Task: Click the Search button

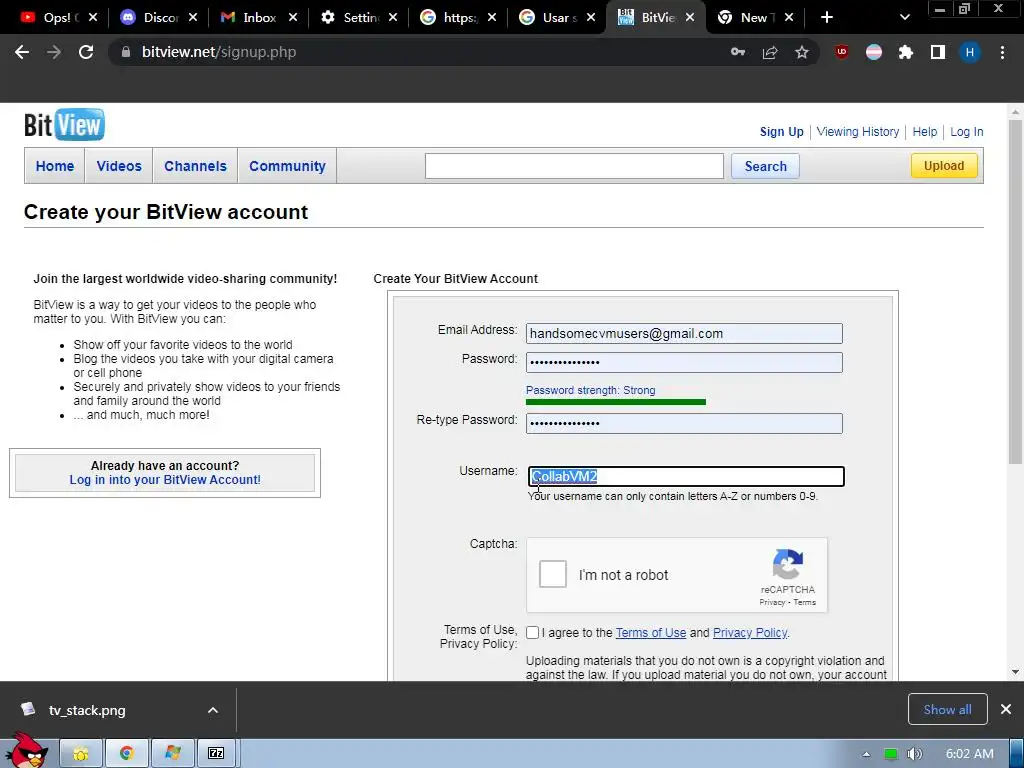Action: click(x=765, y=166)
